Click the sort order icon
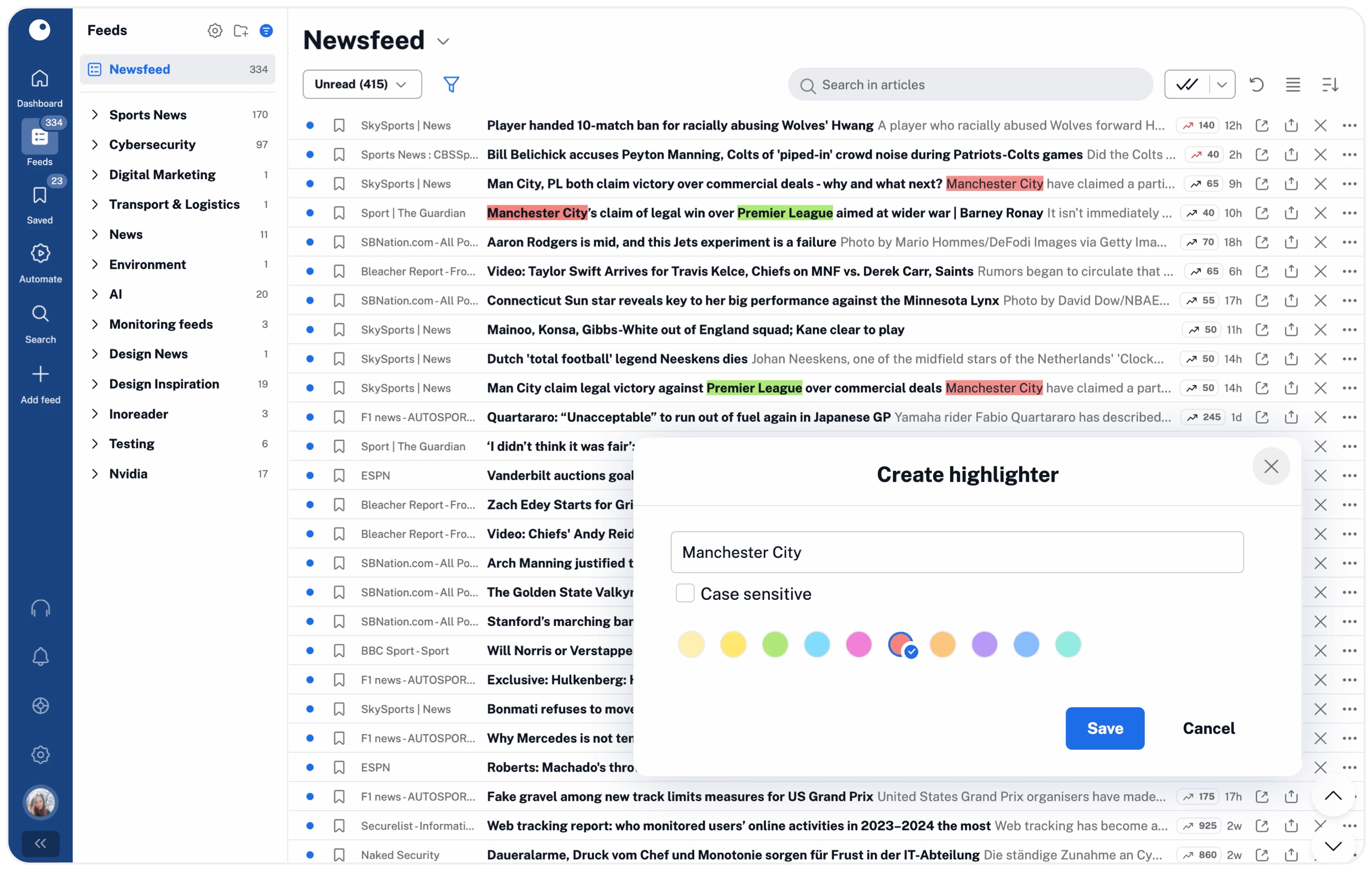Image resolution: width=1372 pixels, height=870 pixels. click(x=1330, y=84)
